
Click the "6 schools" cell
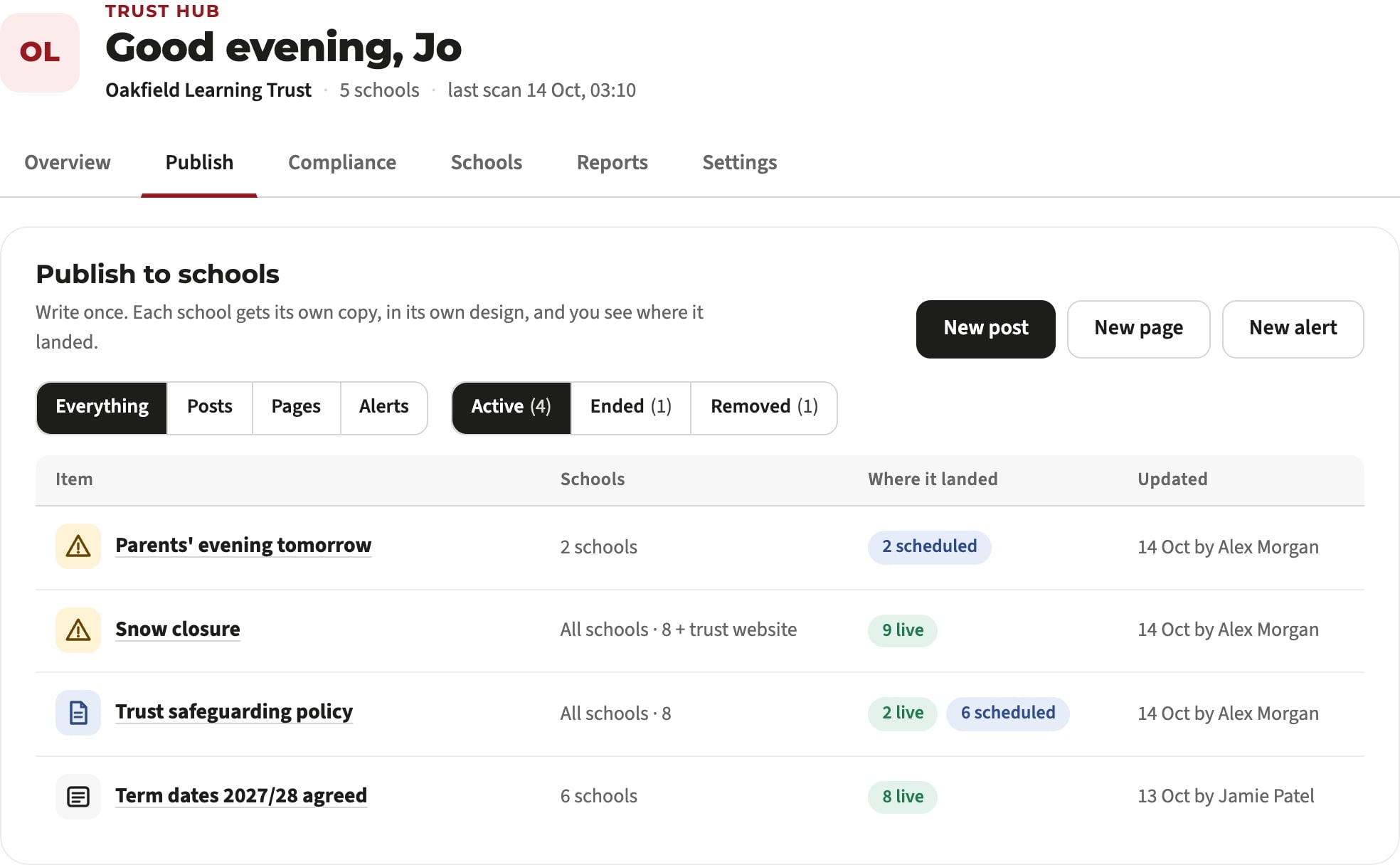(x=599, y=797)
